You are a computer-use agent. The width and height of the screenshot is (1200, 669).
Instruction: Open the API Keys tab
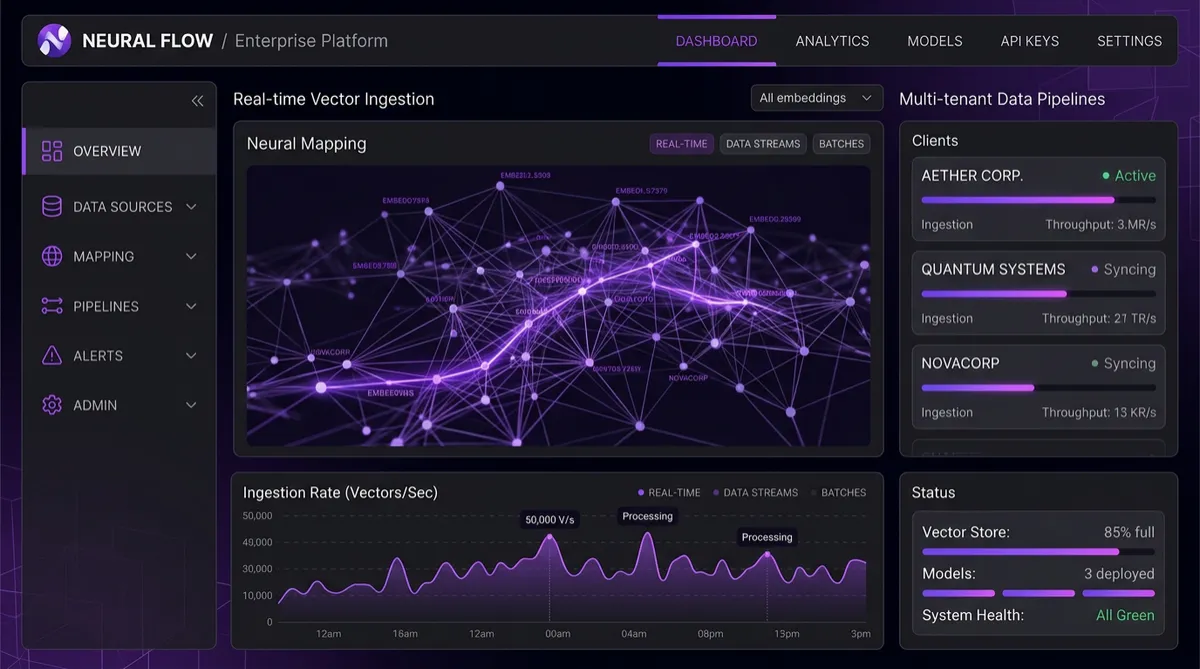point(1030,41)
